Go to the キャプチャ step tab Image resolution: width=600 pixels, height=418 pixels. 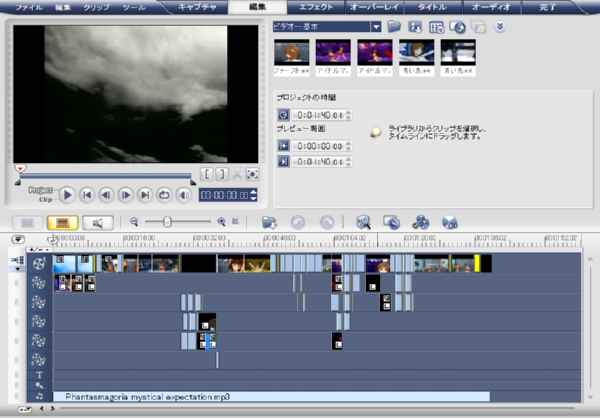coord(197,7)
